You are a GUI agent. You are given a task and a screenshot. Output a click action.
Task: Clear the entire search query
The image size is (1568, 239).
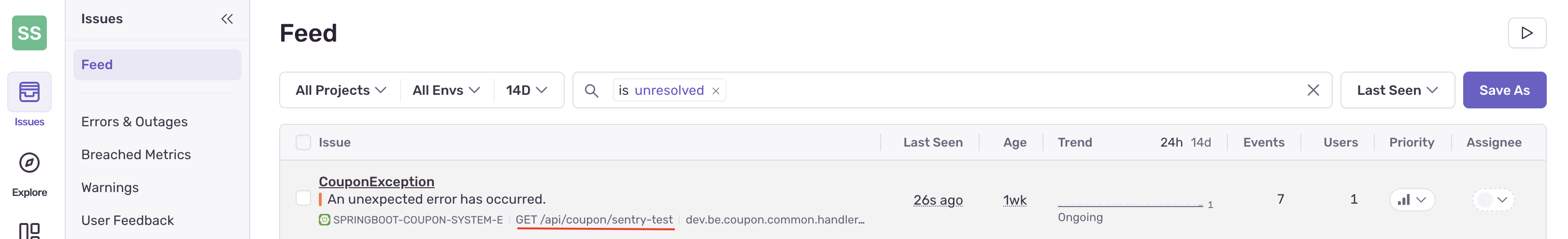tap(1313, 90)
